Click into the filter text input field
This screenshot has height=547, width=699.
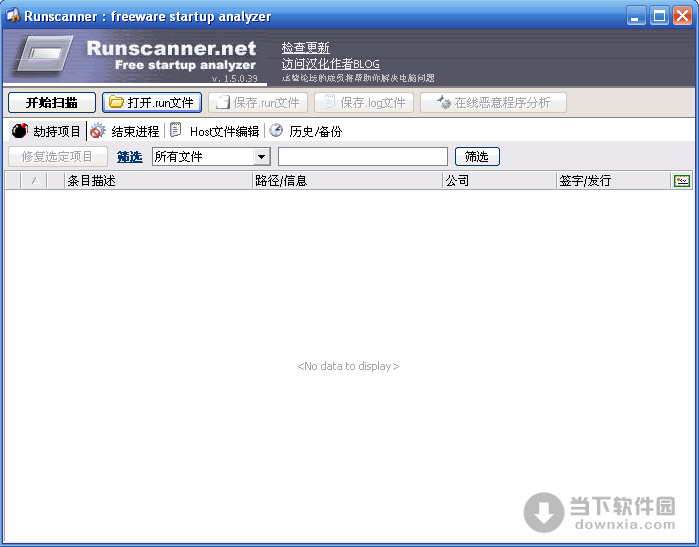coord(363,156)
